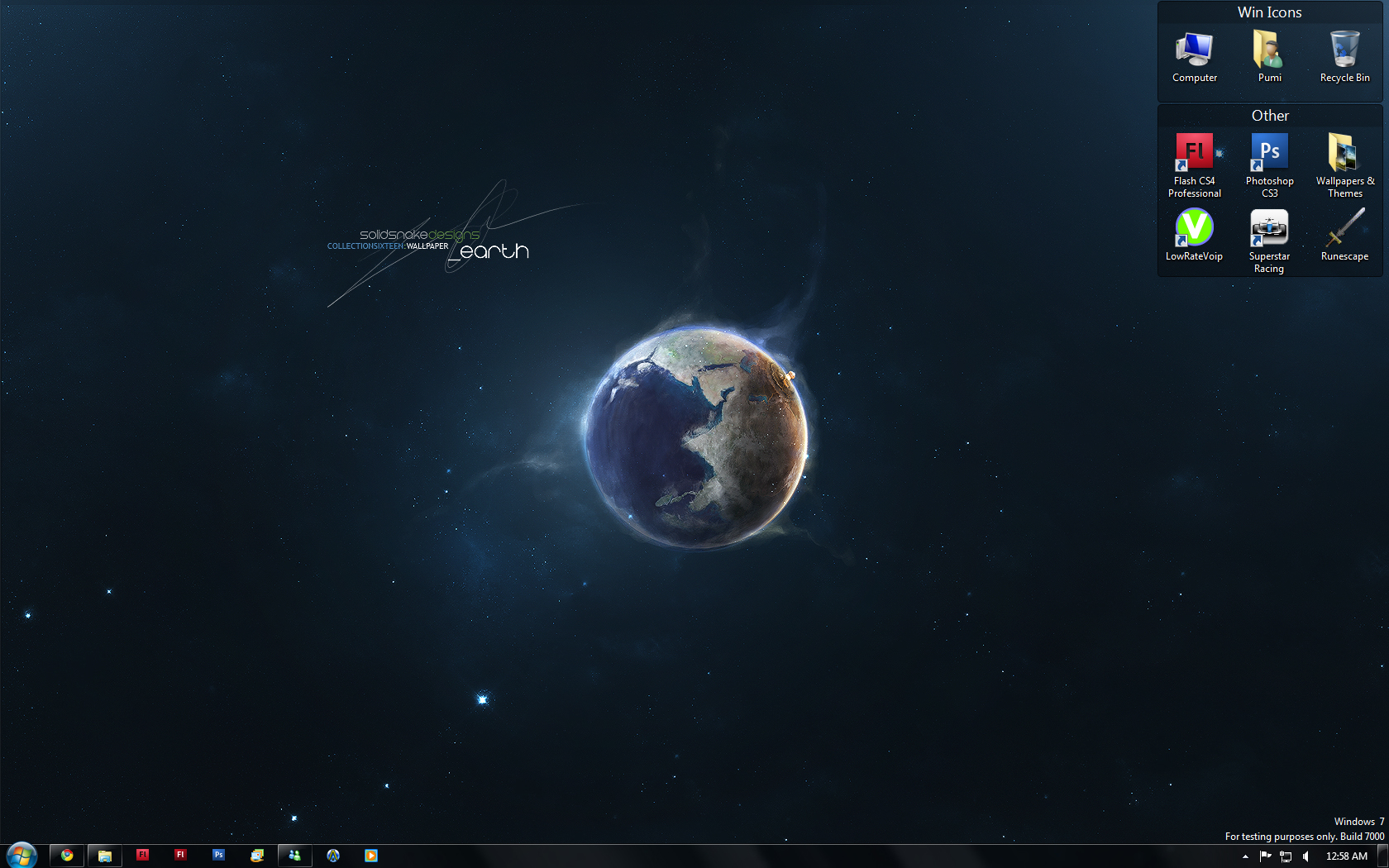Launch the Superstar Racing shortcut
The width and height of the screenshot is (1389, 868).
pos(1269,241)
